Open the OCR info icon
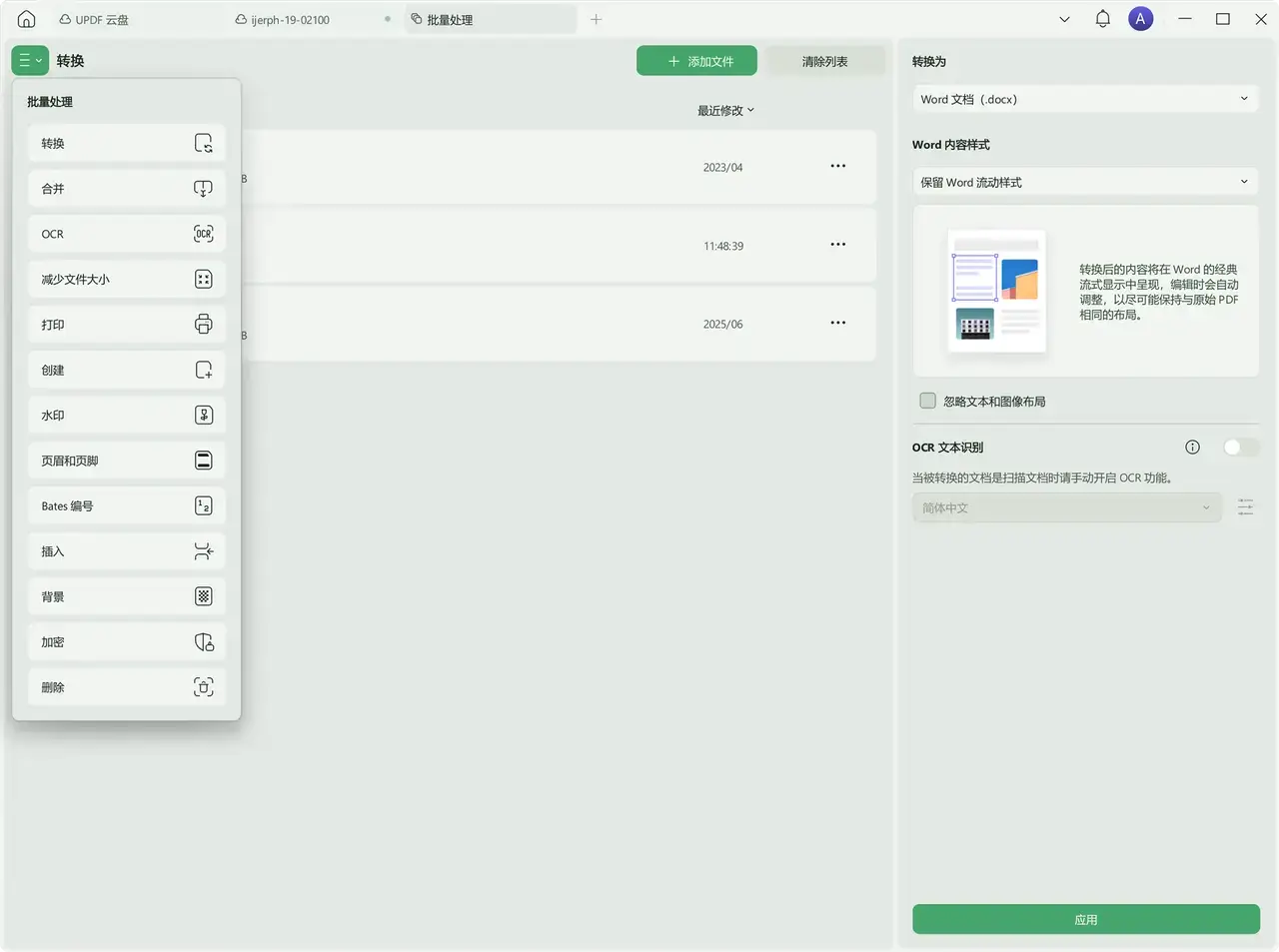 coord(1192,448)
